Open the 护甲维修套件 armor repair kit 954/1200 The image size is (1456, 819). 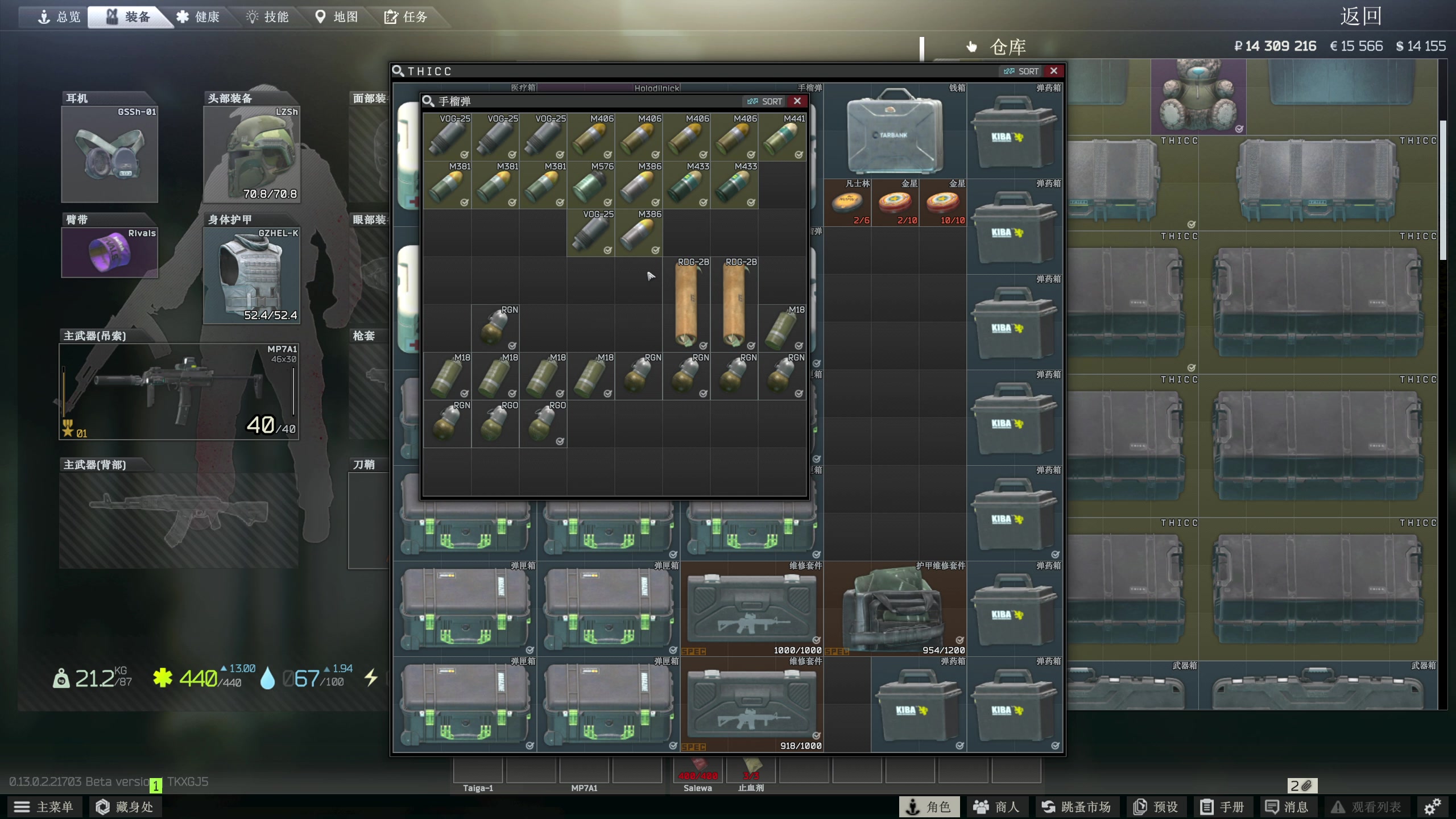coord(895,609)
